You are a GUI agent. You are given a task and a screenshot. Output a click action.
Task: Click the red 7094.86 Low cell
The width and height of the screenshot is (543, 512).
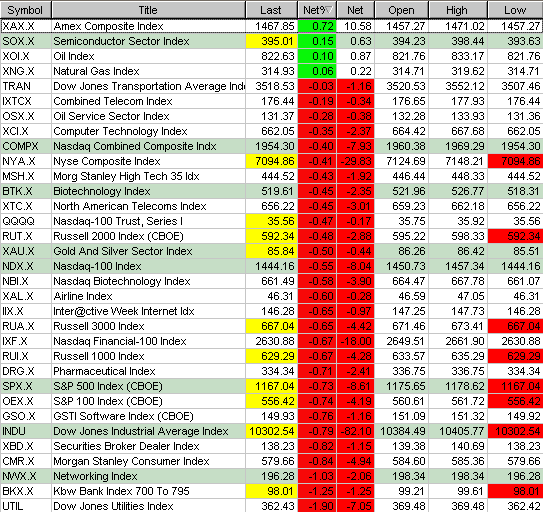coord(515,161)
